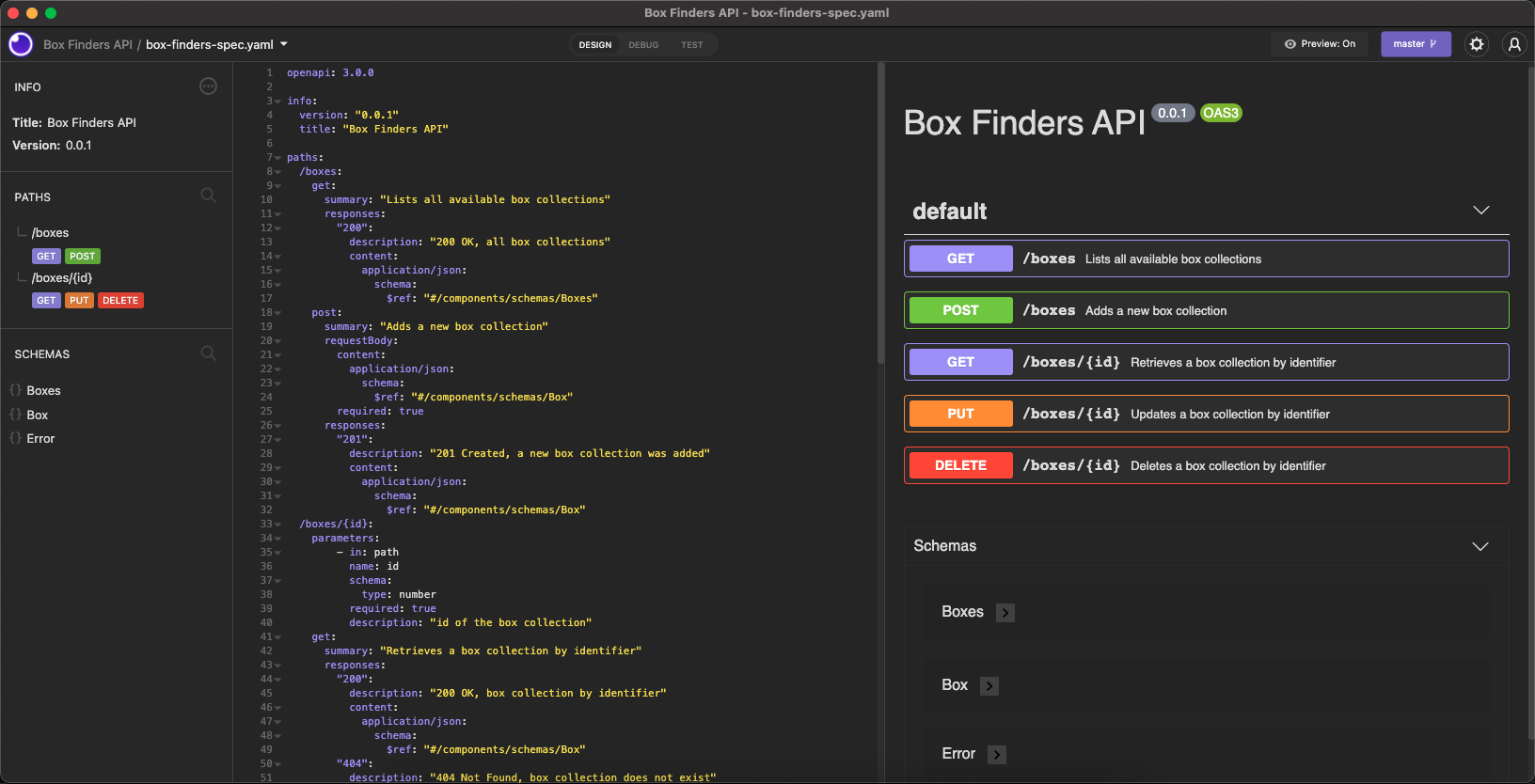The width and height of the screenshot is (1535, 784).
Task: Collapse the default section chevron
Action: (1480, 211)
